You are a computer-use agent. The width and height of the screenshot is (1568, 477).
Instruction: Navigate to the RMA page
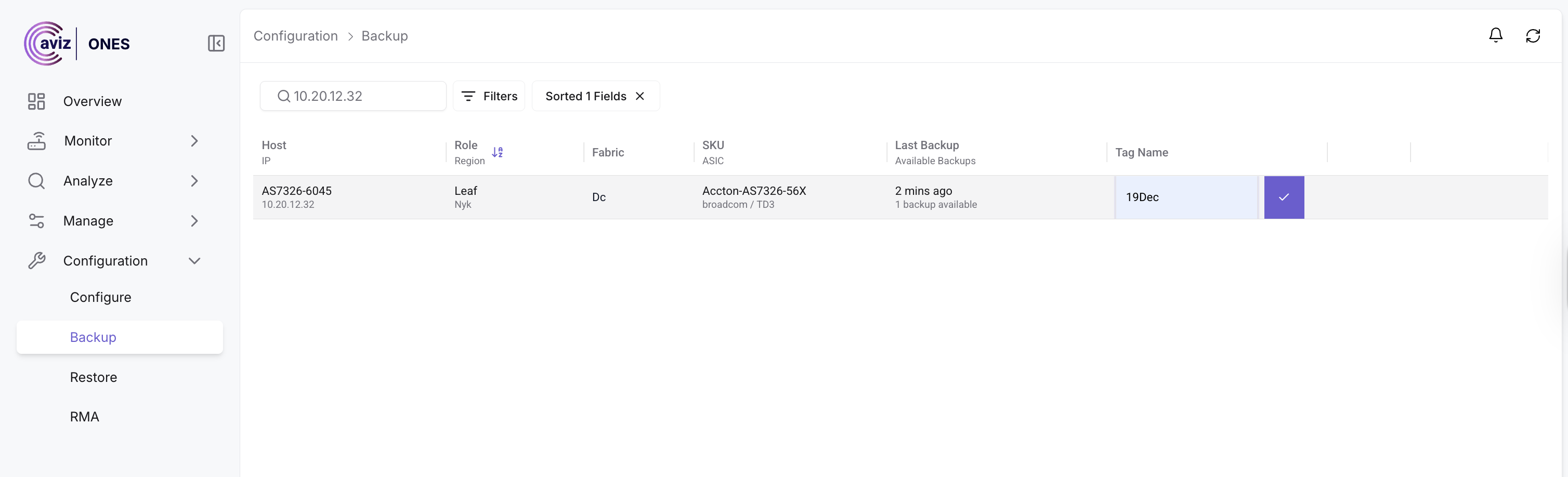coord(84,417)
